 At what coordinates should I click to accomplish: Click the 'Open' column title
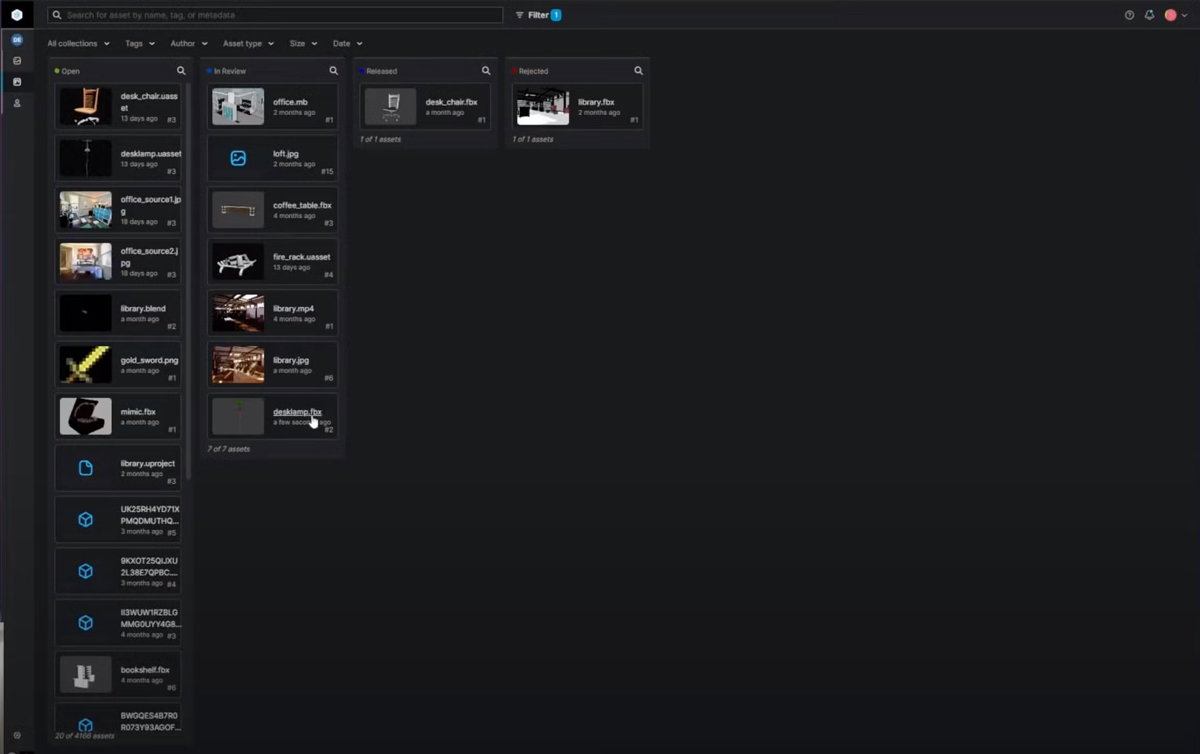[70, 71]
